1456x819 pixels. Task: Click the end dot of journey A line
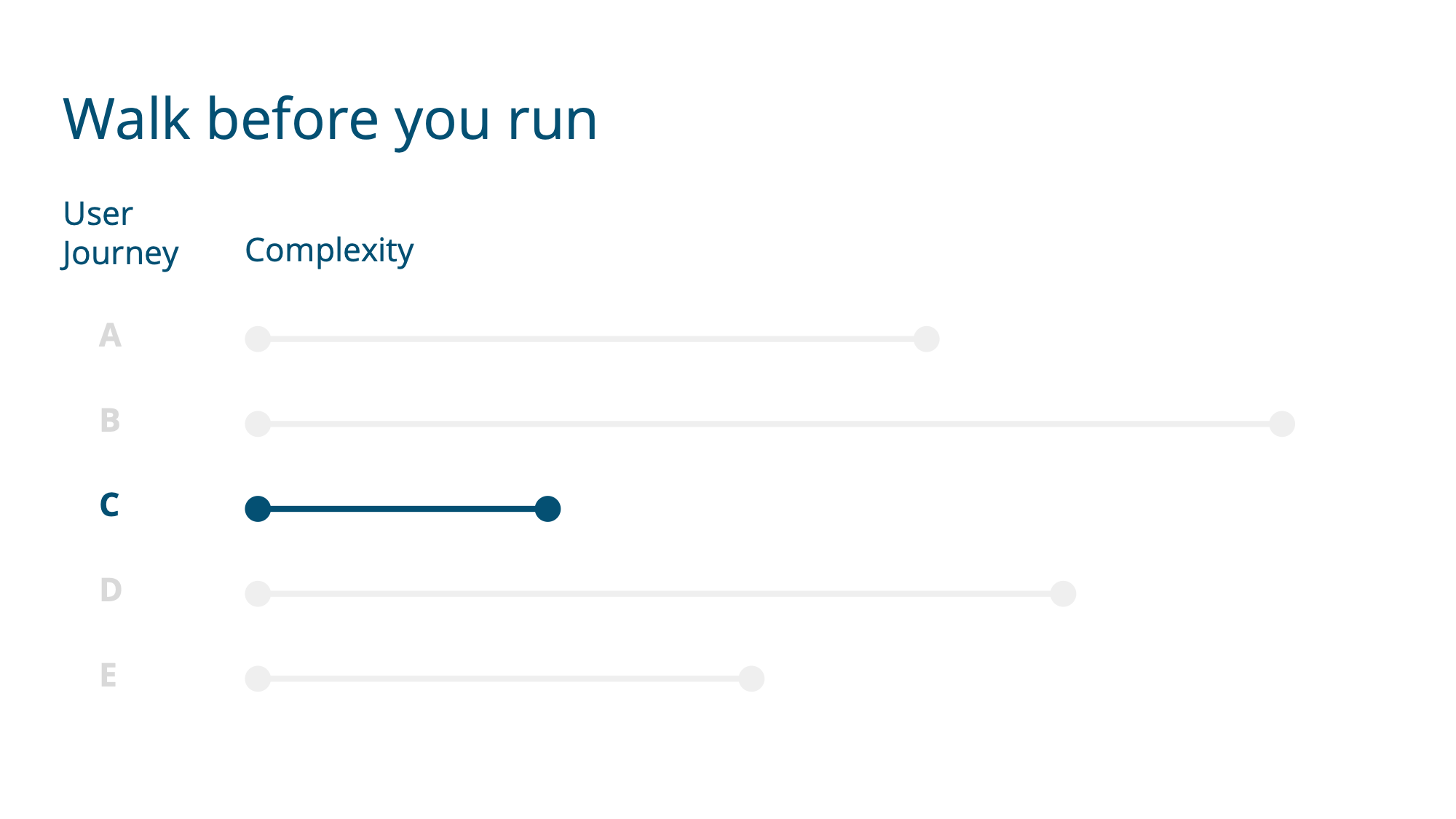click(x=926, y=339)
